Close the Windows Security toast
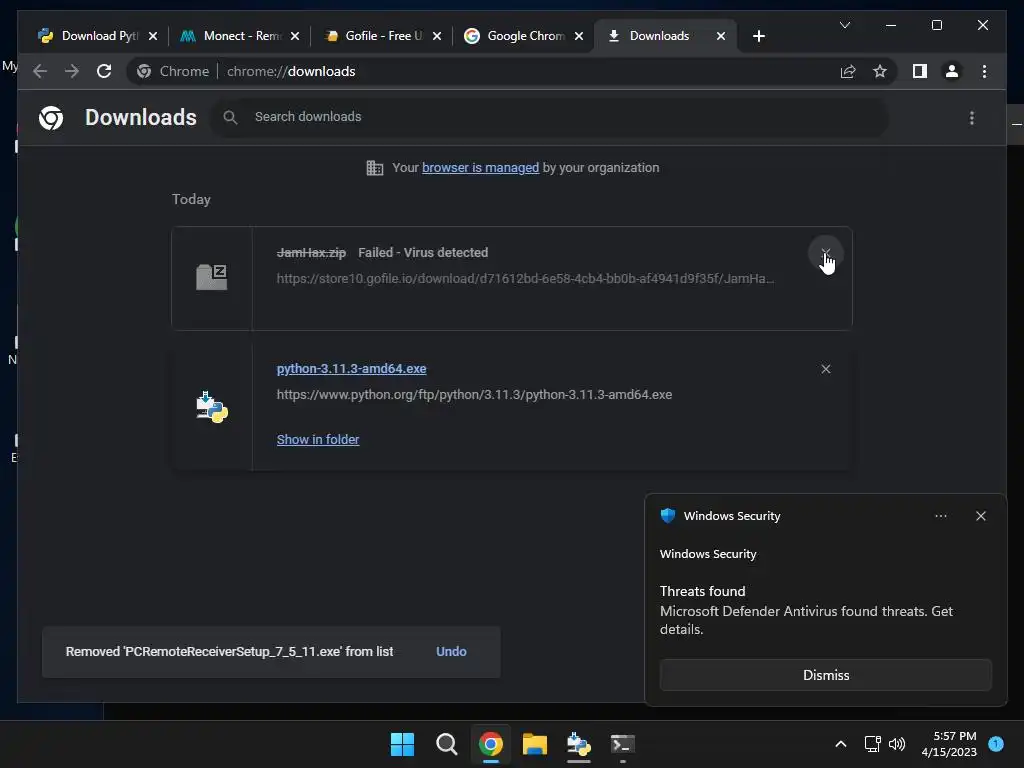 980,516
